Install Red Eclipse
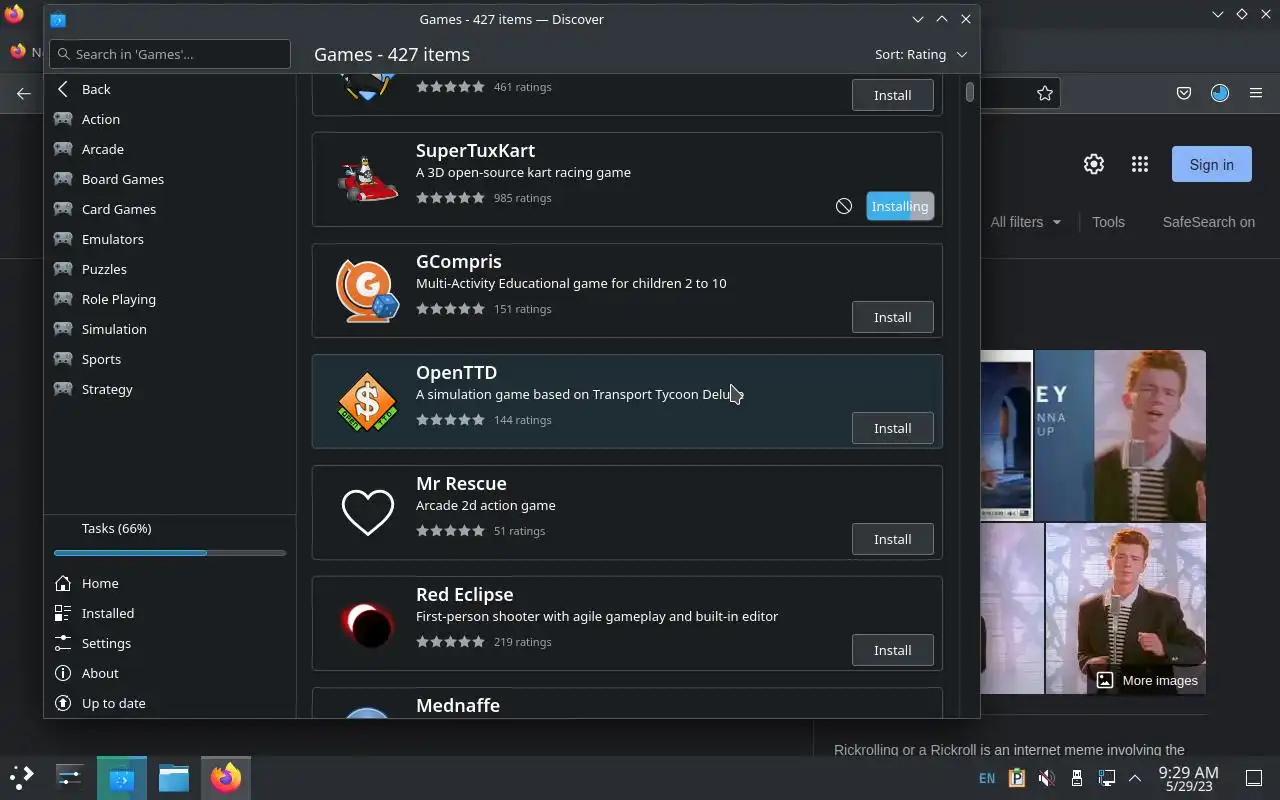Screen dimensions: 1280x800 click(892, 650)
